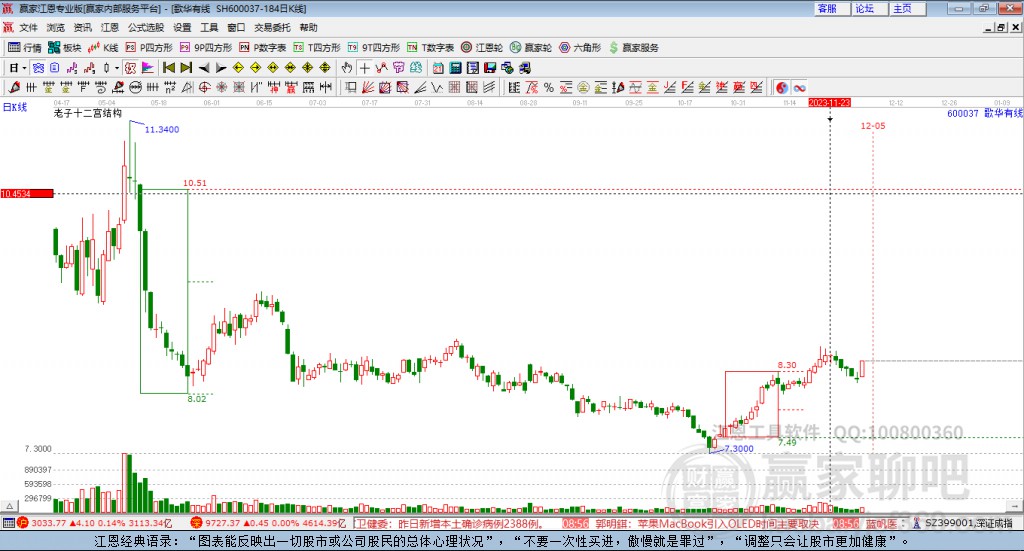Select the red Gann fan lines tool
This screenshot has width=1024, height=551.
[368, 87]
